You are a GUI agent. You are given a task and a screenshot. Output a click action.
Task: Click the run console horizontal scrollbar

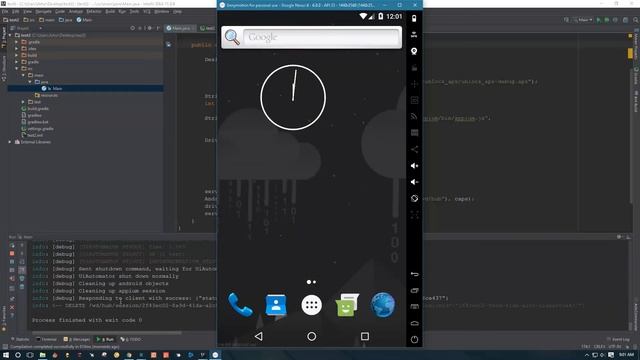107,333
